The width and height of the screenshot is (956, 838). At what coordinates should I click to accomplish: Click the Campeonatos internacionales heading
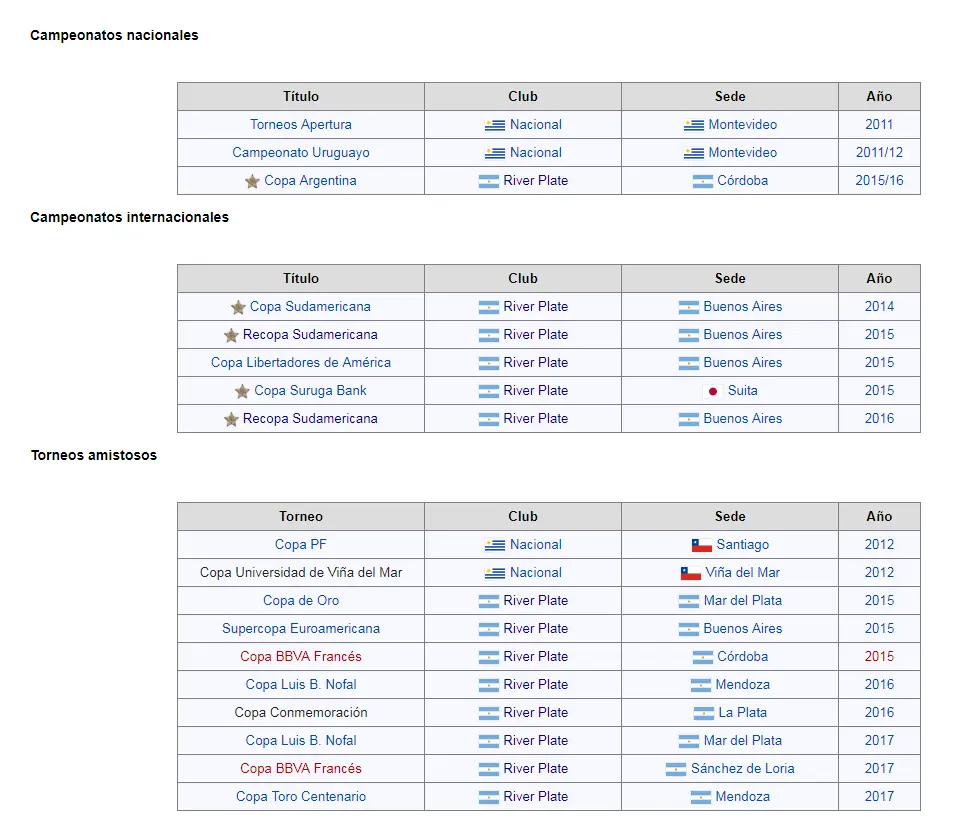[x=129, y=217]
